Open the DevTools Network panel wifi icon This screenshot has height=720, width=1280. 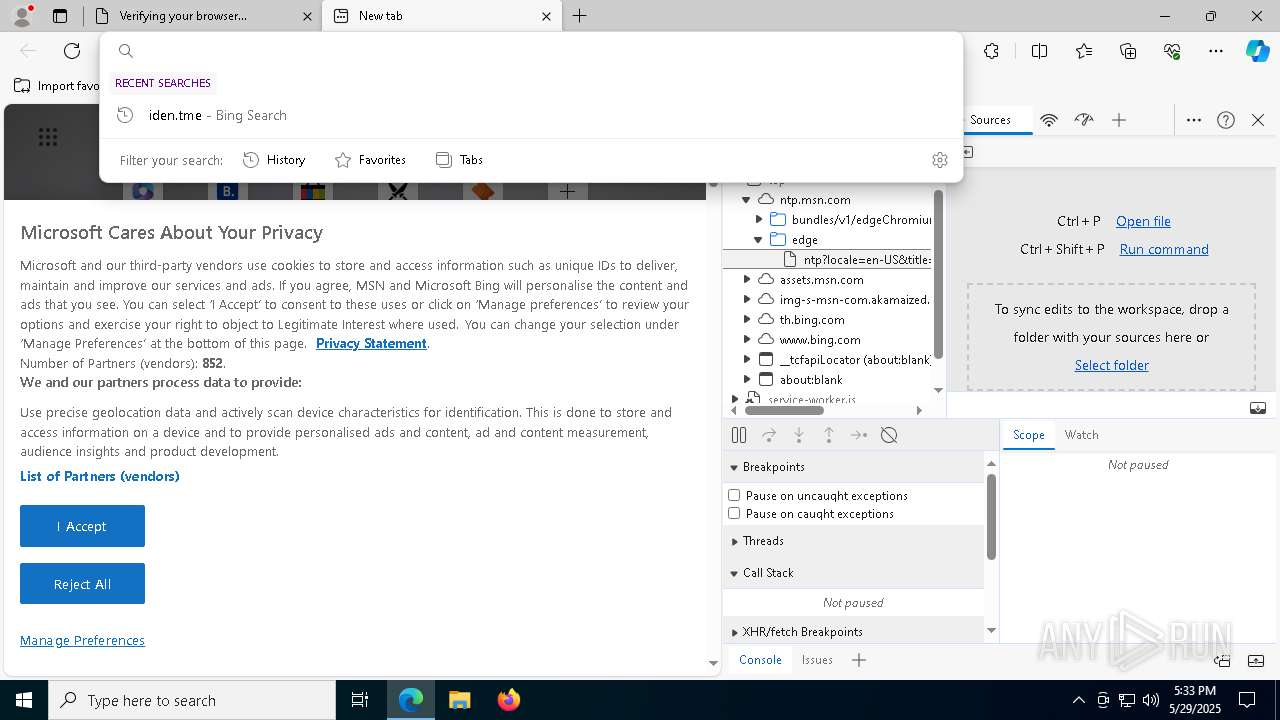tap(1048, 120)
